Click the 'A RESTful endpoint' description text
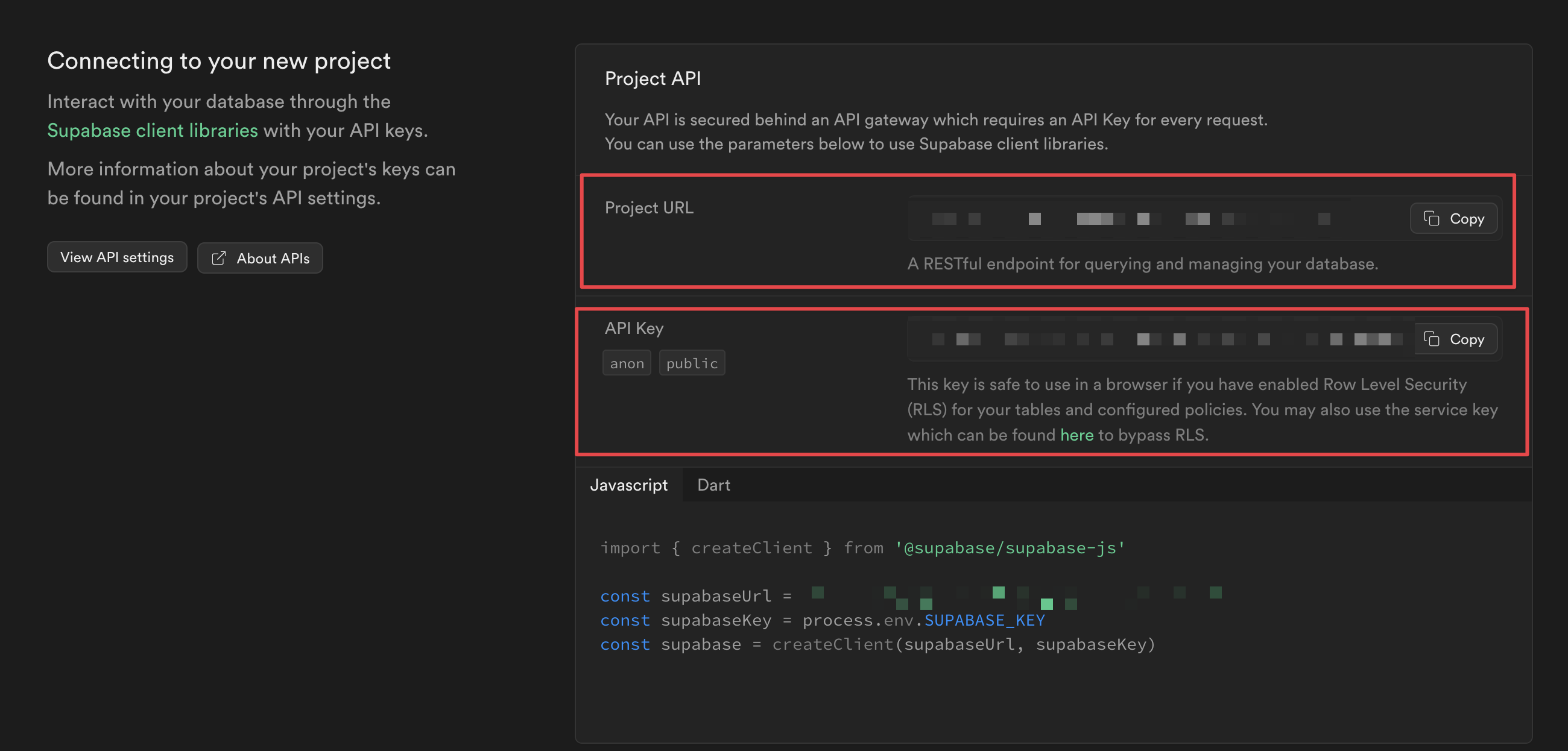 tap(1142, 263)
